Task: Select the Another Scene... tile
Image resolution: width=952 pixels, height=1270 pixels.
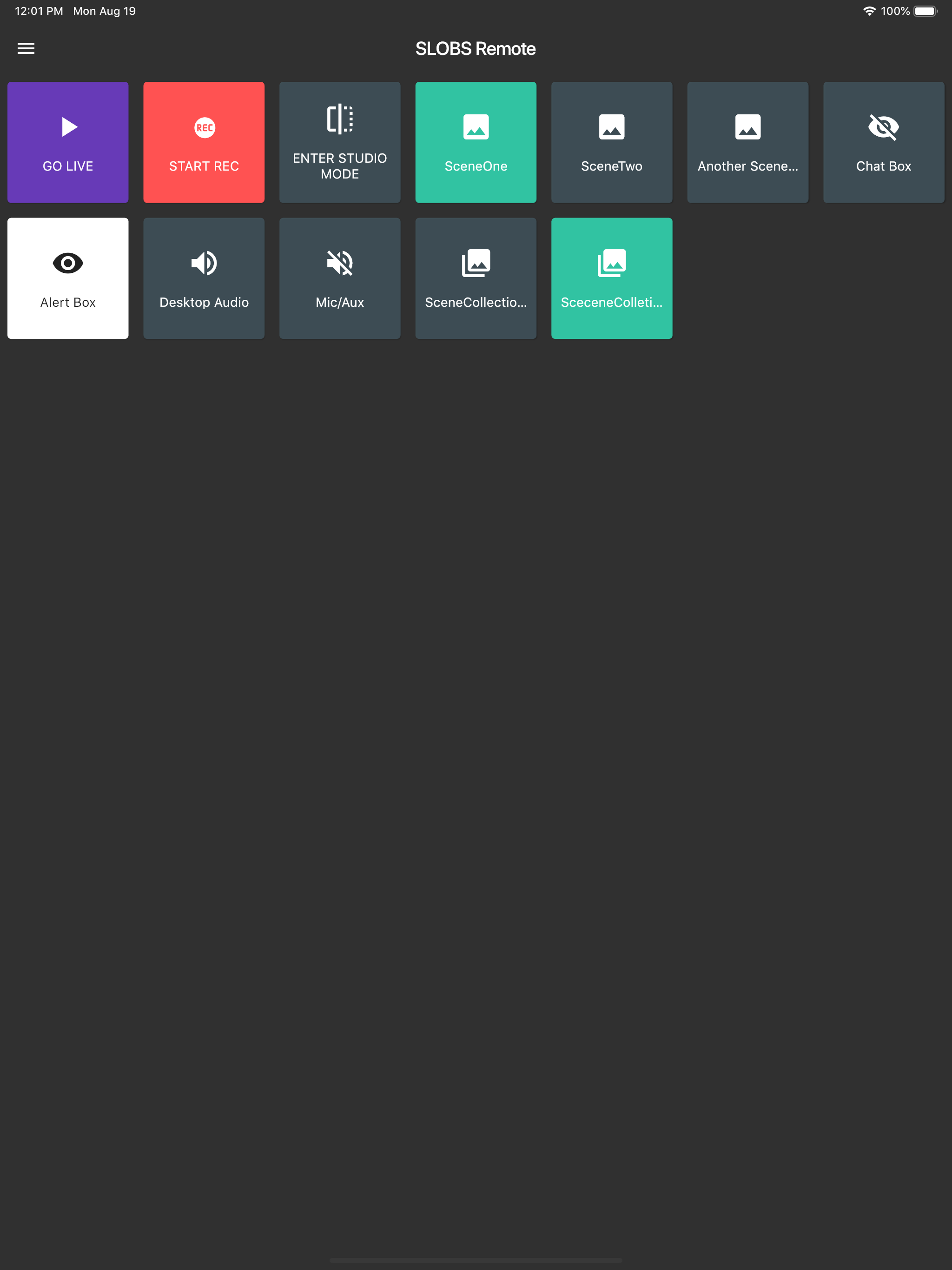Action: point(748,142)
